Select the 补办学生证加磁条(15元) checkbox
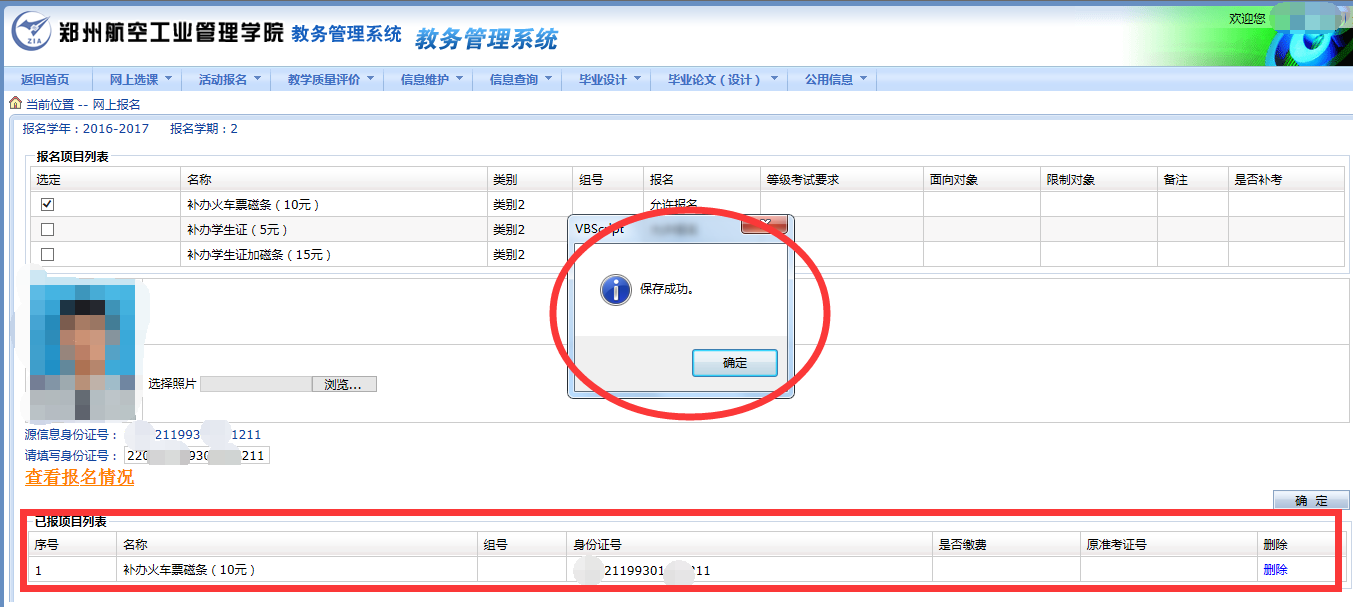The image size is (1353, 607). coord(47,254)
